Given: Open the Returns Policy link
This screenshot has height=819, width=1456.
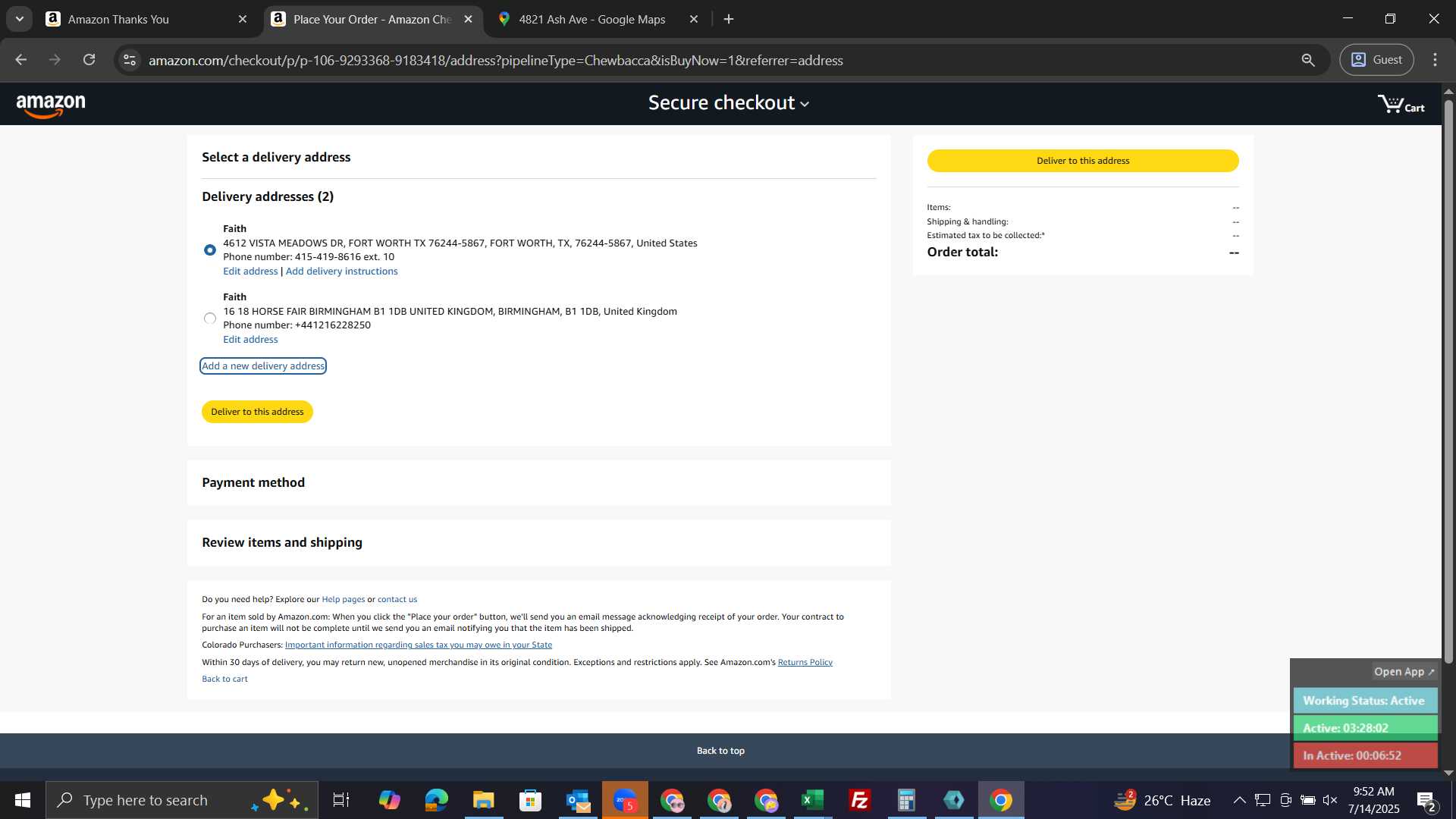Looking at the screenshot, I should click(805, 662).
